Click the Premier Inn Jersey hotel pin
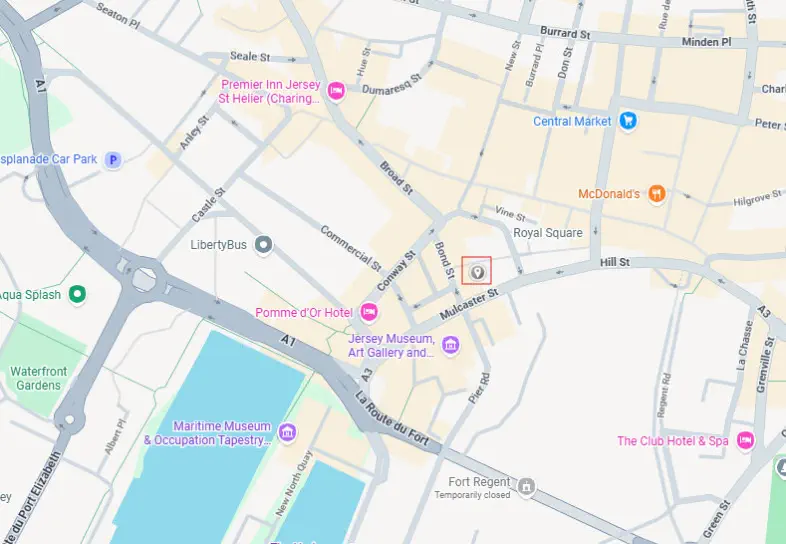Screen dimensions: 786x544 point(336,91)
